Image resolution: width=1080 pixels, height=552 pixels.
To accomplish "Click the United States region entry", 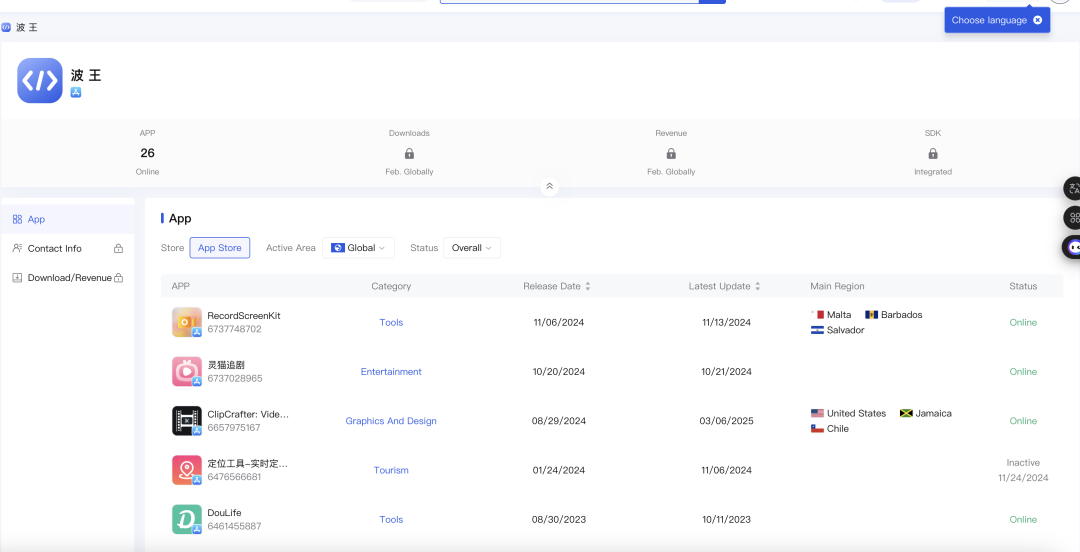I will (849, 413).
